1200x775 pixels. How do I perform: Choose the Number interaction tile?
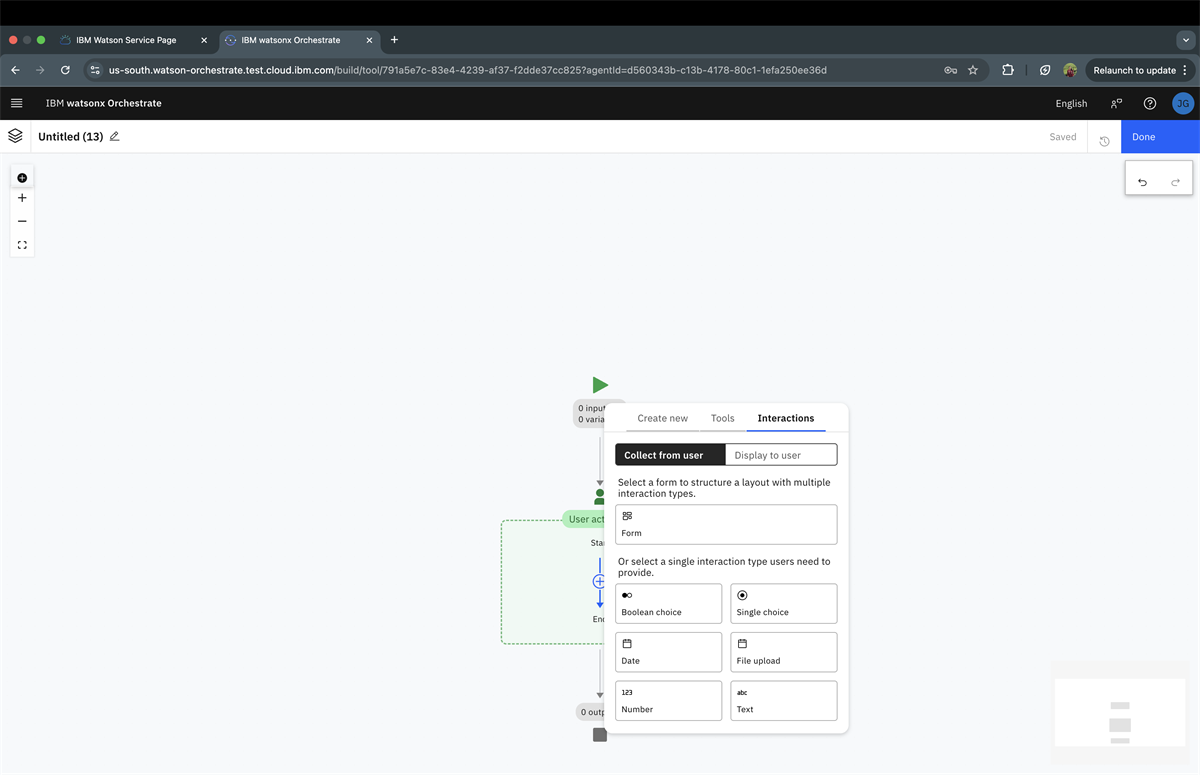tap(669, 701)
